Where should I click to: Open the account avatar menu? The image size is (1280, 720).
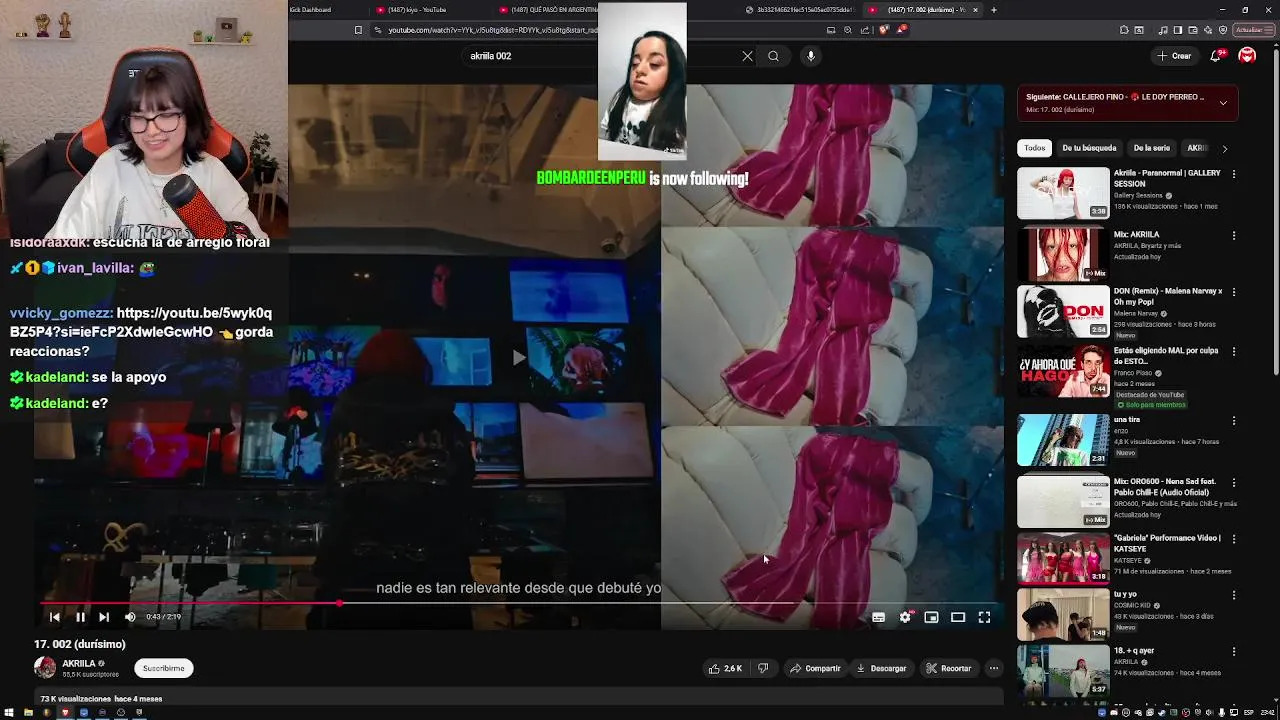pyautogui.click(x=1247, y=56)
